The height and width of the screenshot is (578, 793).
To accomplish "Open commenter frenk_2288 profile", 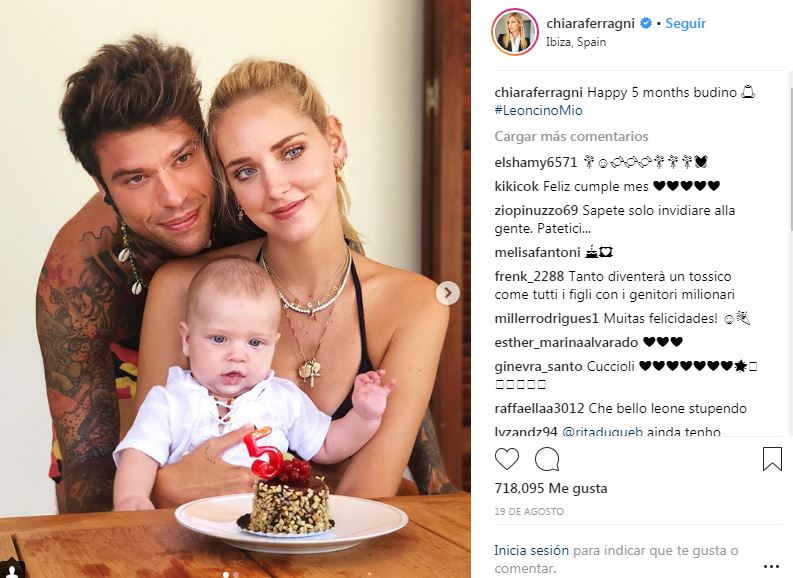I will (529, 277).
